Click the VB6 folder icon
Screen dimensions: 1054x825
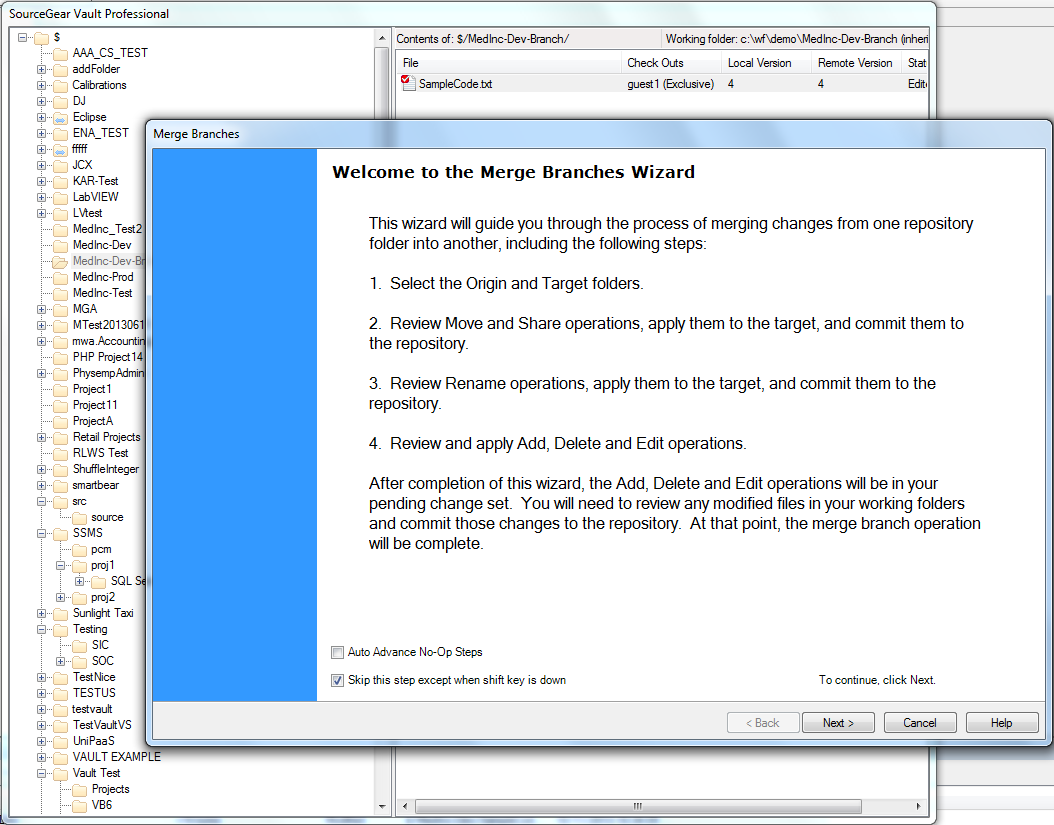point(79,806)
